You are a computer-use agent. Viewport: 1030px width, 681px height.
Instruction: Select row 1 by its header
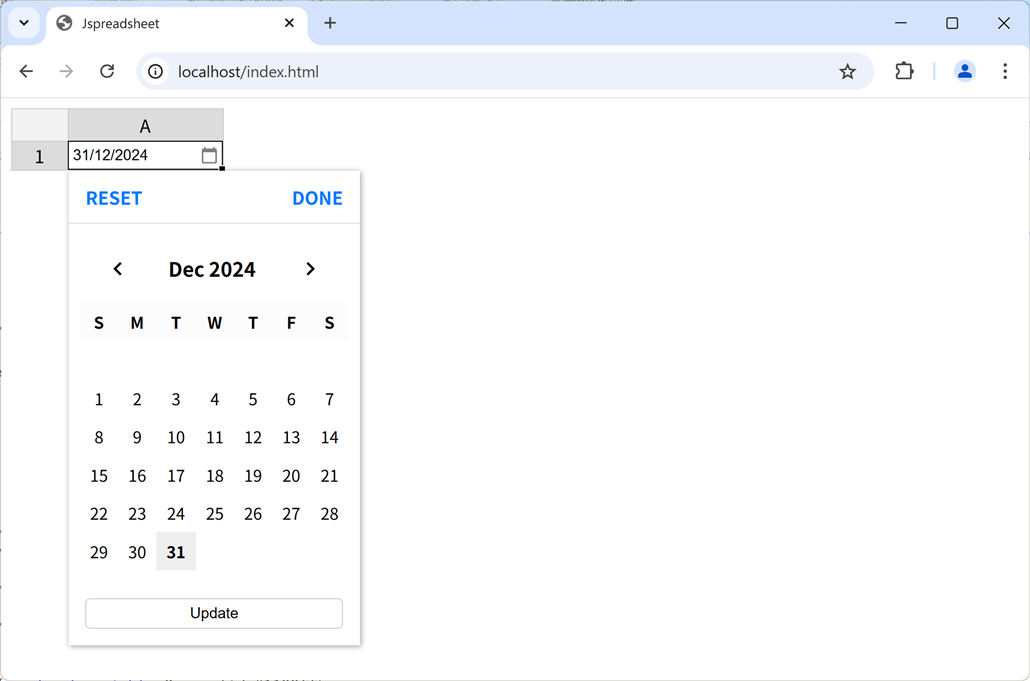(38, 155)
